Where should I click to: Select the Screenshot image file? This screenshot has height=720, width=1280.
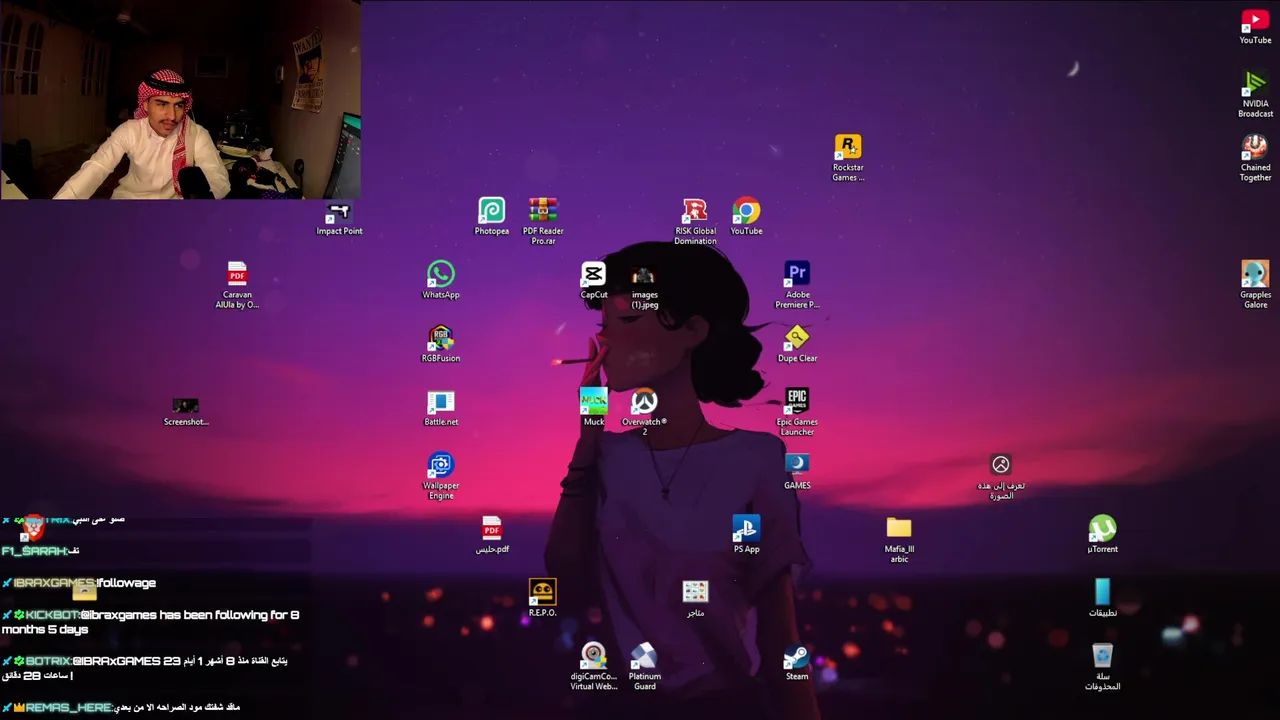[x=186, y=410]
